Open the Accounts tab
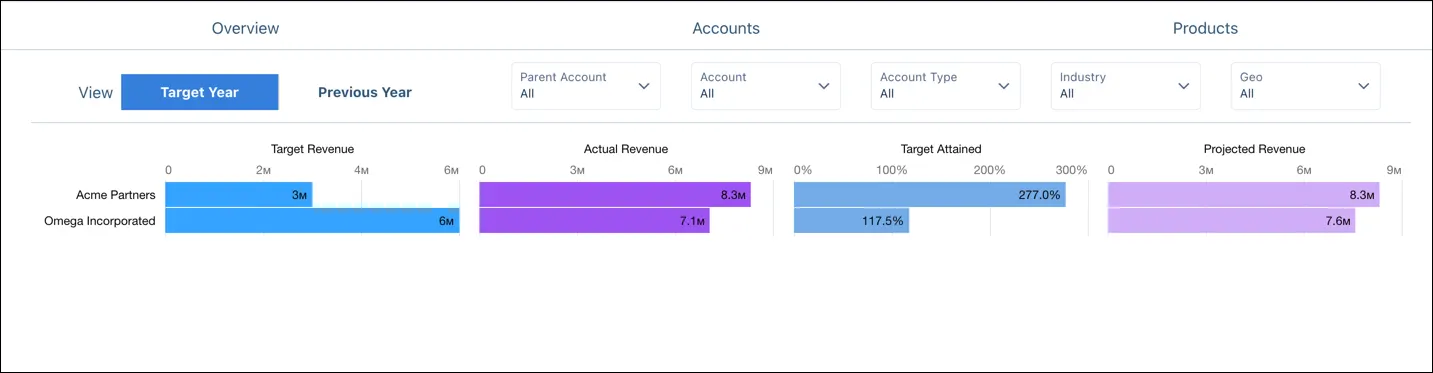This screenshot has width=1433, height=373. pos(726,28)
